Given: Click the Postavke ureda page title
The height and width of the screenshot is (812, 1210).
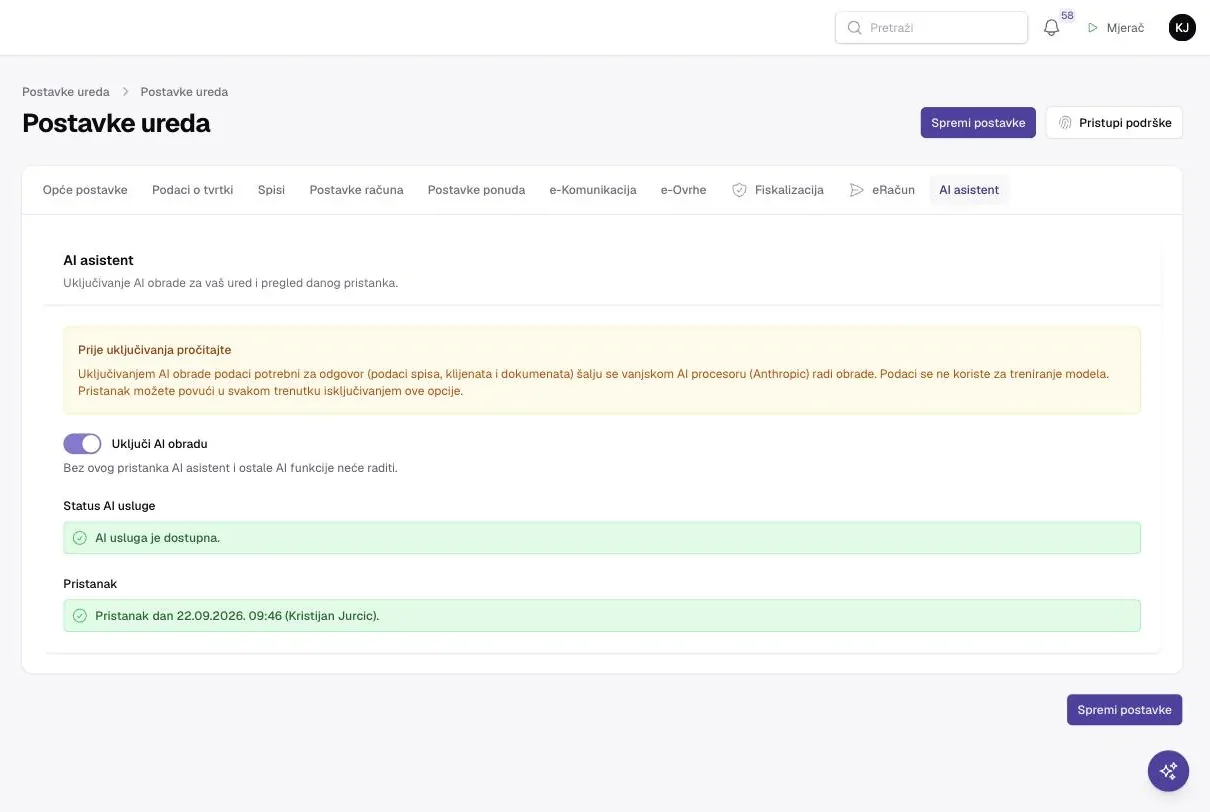Looking at the screenshot, I should [116, 123].
